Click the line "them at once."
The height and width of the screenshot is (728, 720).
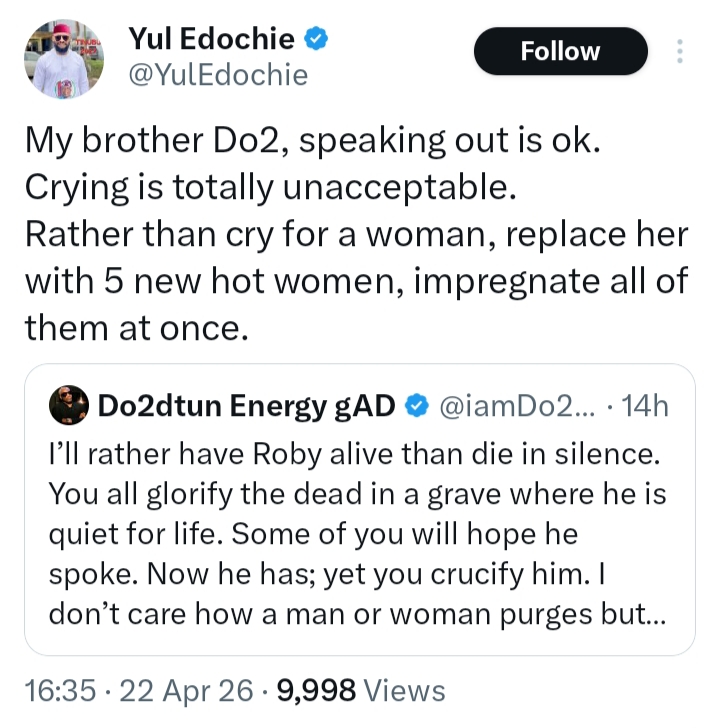(x=134, y=326)
